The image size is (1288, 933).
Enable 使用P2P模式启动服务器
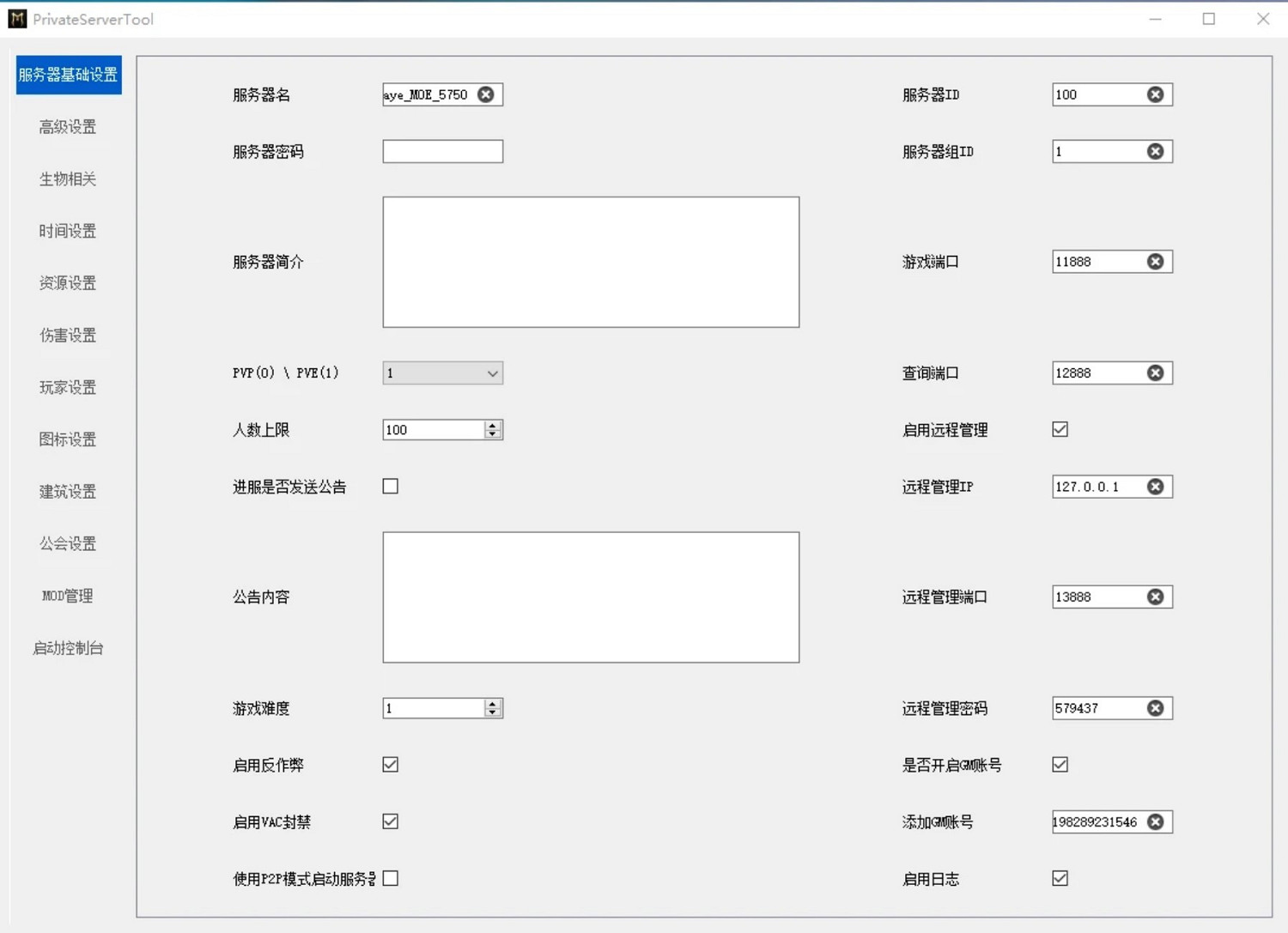pos(391,877)
